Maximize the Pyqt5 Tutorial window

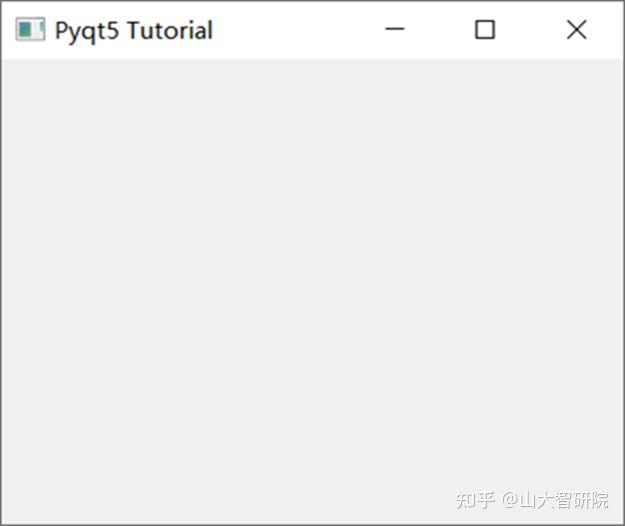point(485,29)
